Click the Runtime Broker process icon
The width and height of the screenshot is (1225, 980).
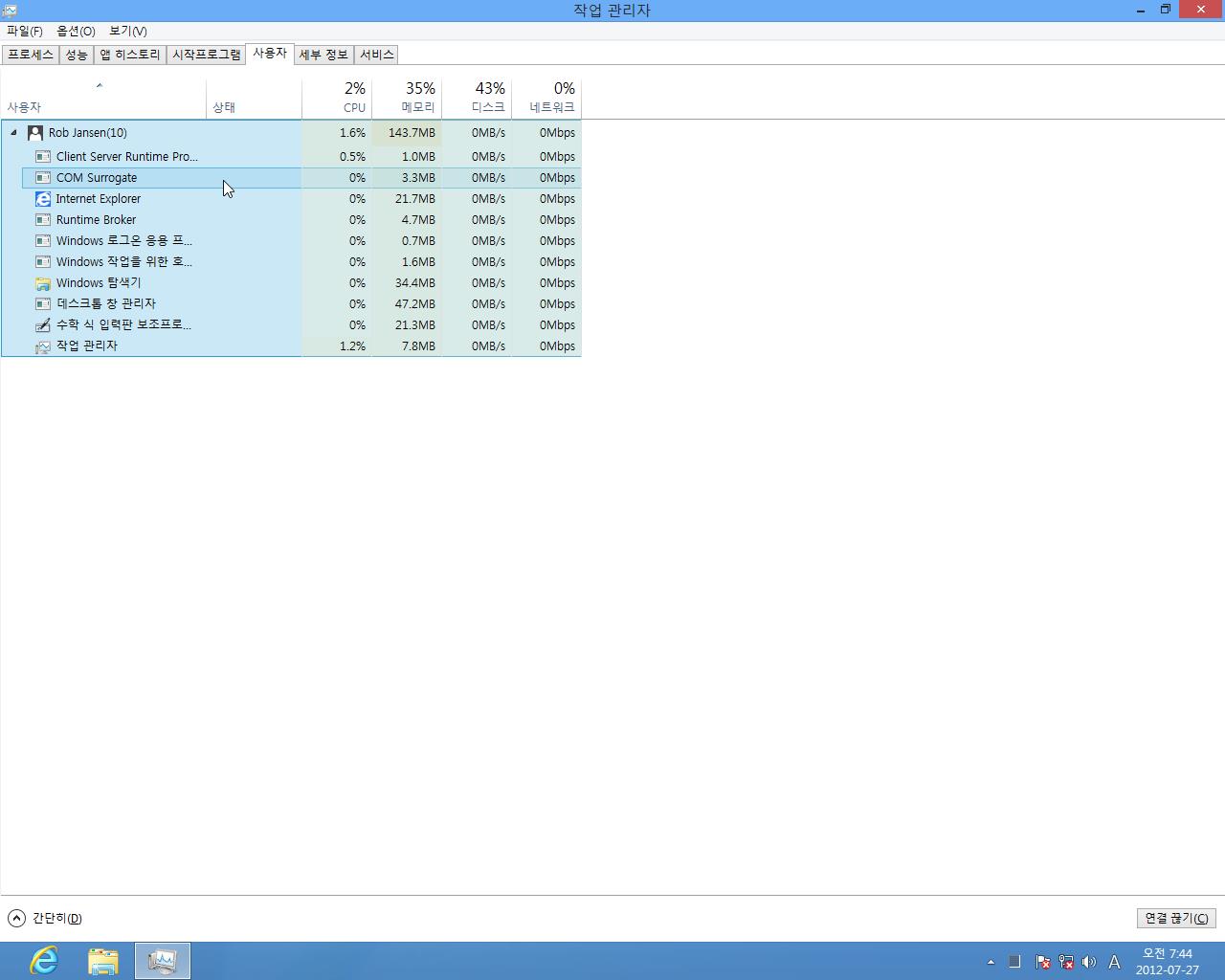[x=43, y=220]
